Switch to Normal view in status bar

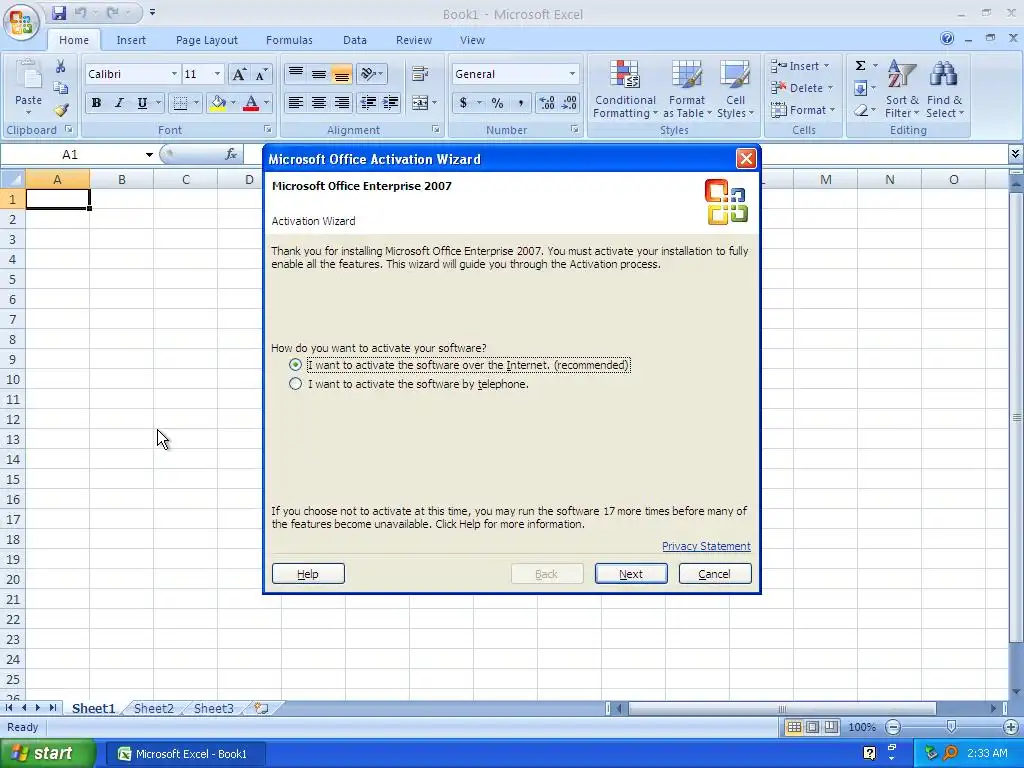pyautogui.click(x=794, y=727)
